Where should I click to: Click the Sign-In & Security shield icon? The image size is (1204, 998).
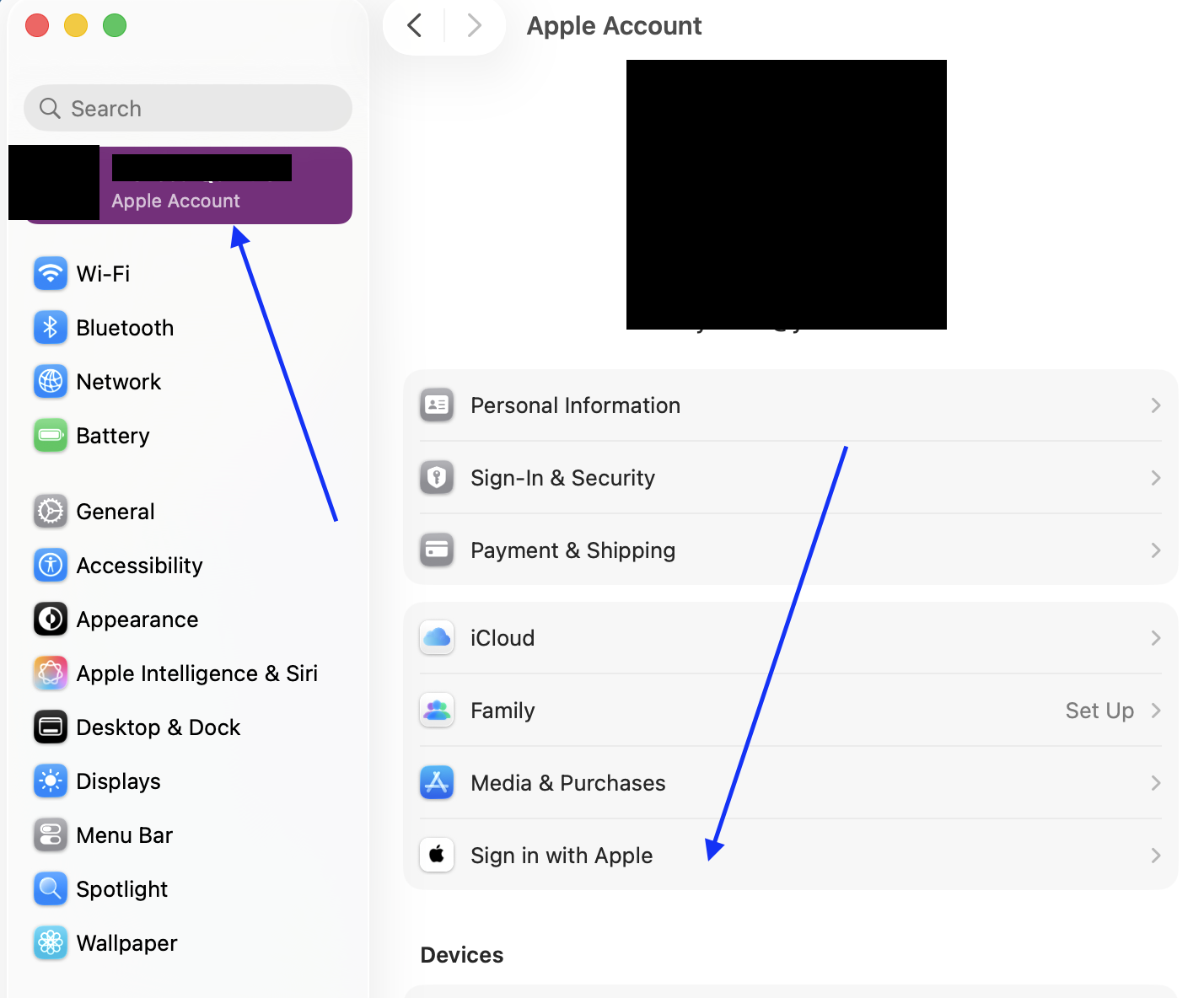coord(437,478)
